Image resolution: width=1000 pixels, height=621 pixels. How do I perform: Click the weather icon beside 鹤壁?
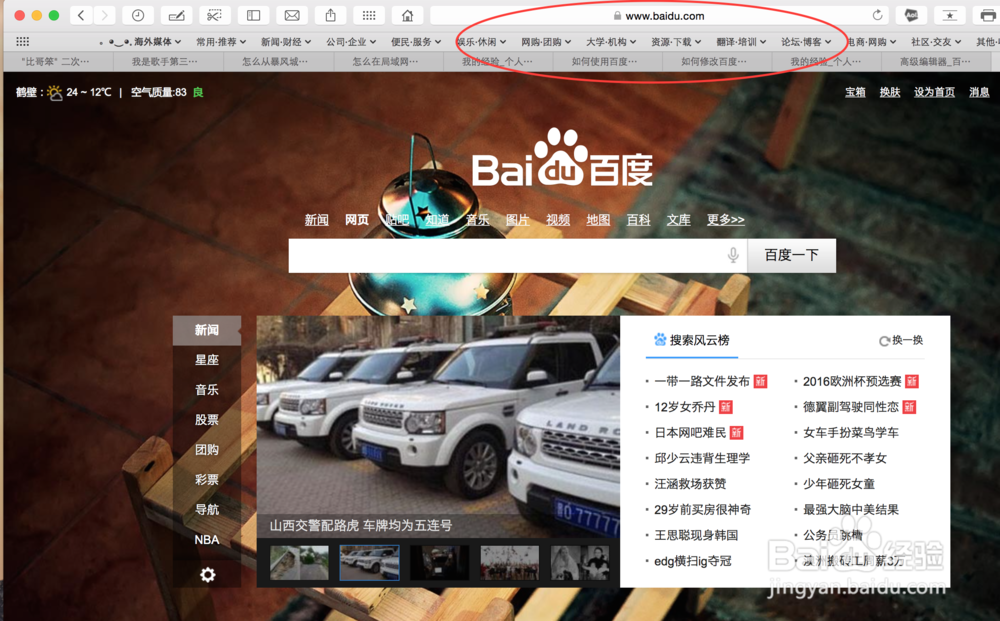coord(55,93)
